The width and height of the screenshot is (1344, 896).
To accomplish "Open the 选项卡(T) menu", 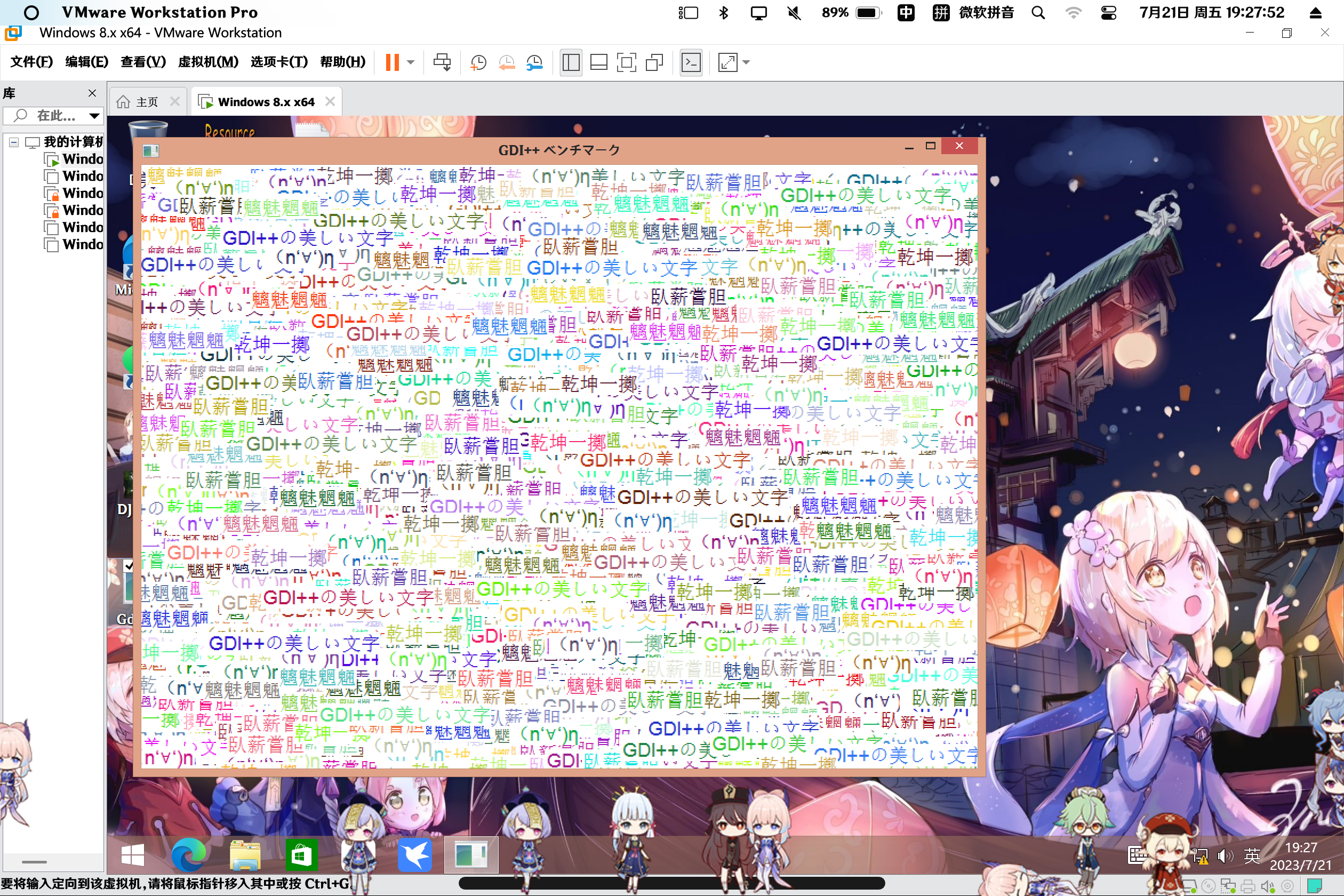I will (279, 62).
